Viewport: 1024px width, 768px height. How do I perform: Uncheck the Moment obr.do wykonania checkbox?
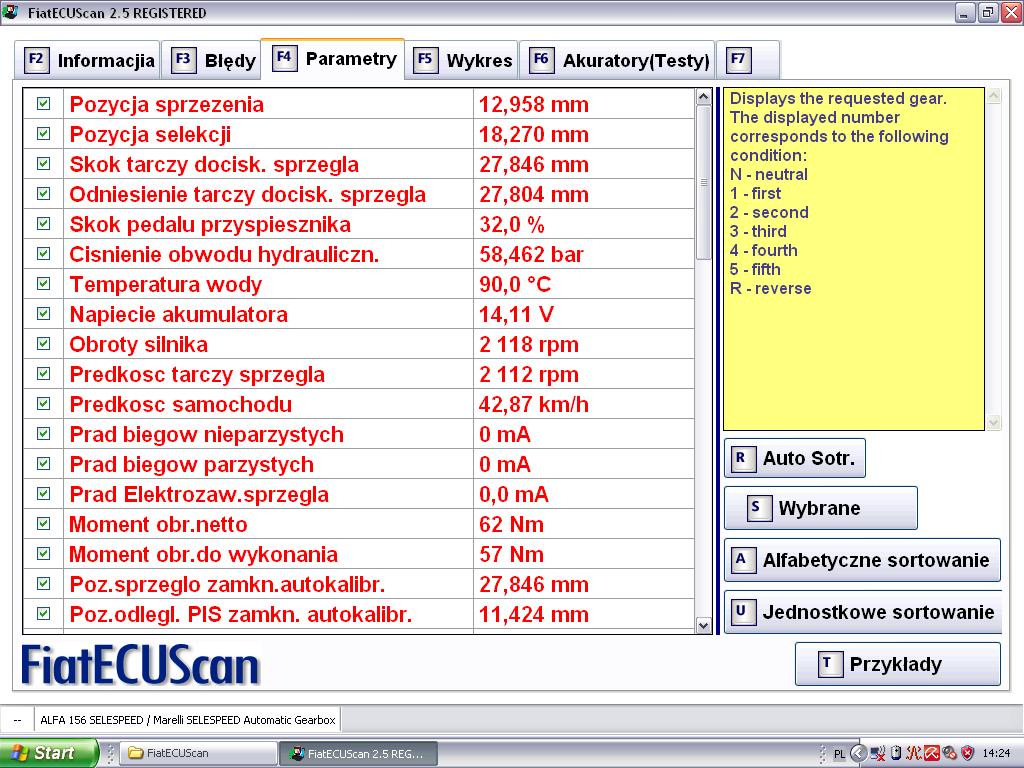click(44, 554)
